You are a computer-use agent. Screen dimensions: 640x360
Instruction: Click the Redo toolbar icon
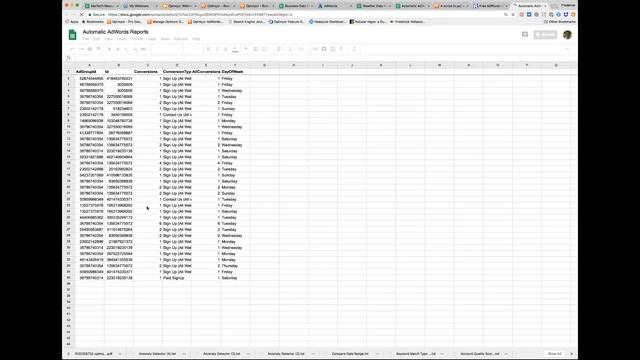81,49
